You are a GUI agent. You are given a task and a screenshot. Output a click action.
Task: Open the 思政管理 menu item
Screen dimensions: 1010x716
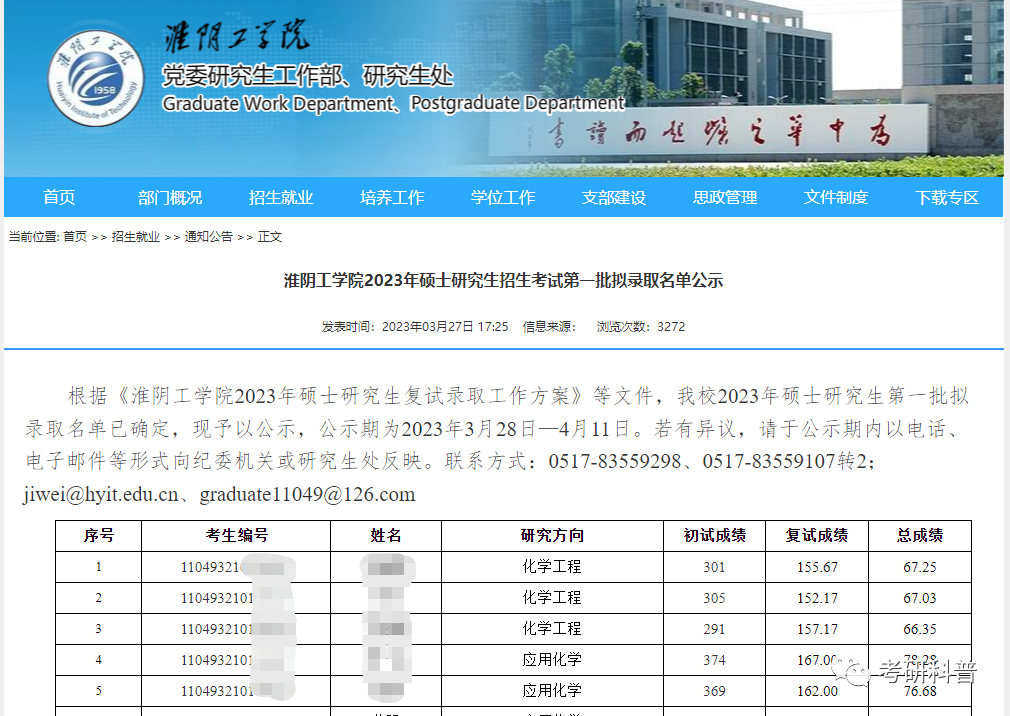[725, 197]
